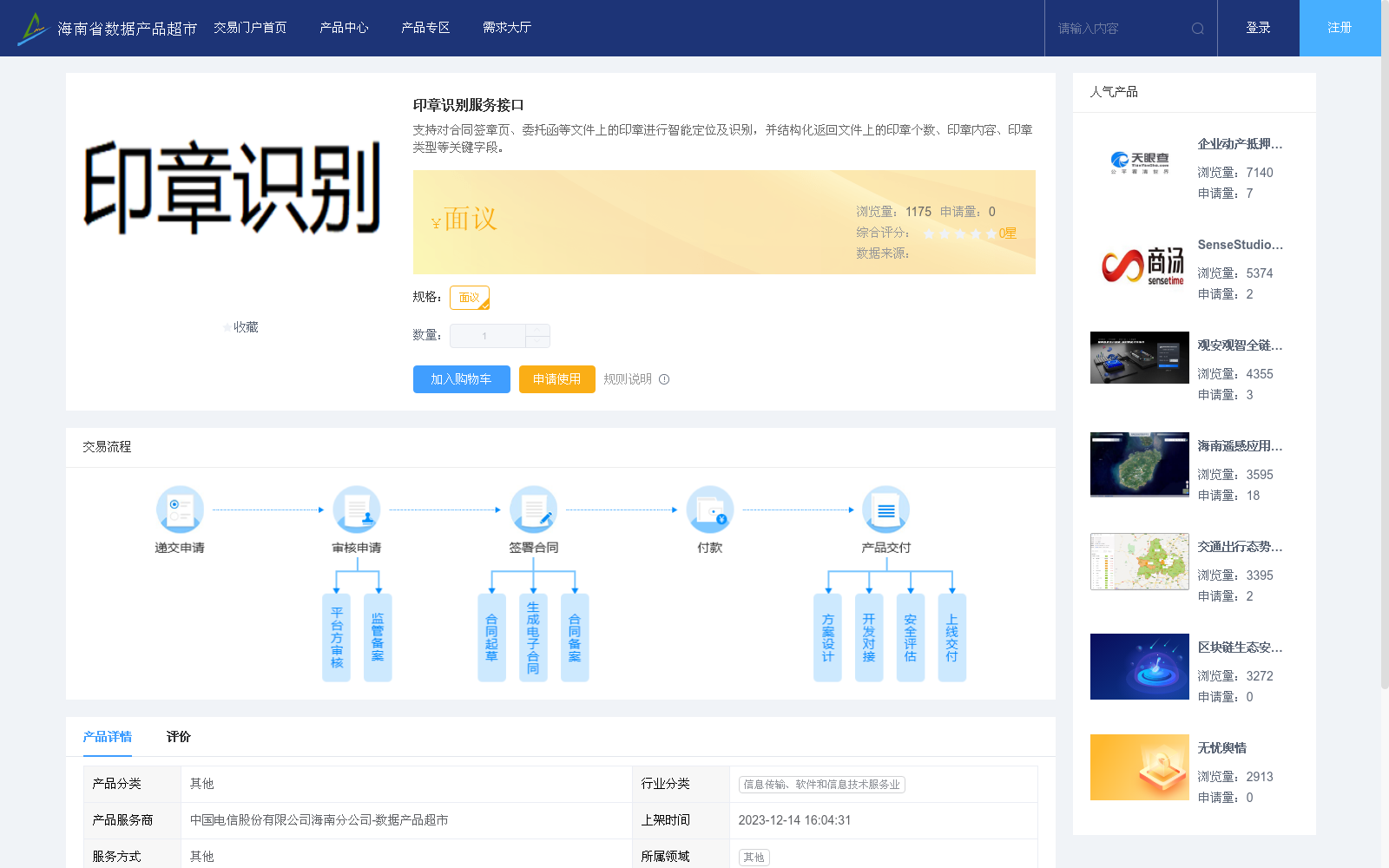
Task: Click the 递交申请 flow step icon
Action: (x=180, y=510)
